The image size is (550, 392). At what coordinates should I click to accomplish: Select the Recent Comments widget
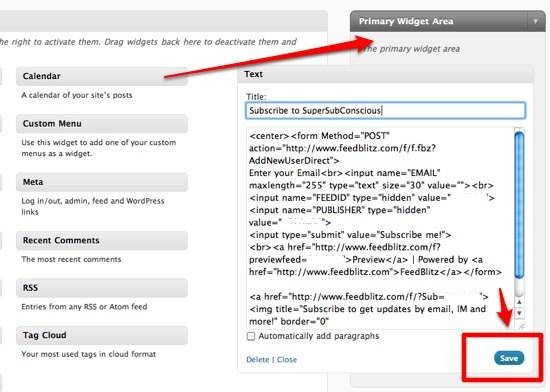pyautogui.click(x=102, y=240)
